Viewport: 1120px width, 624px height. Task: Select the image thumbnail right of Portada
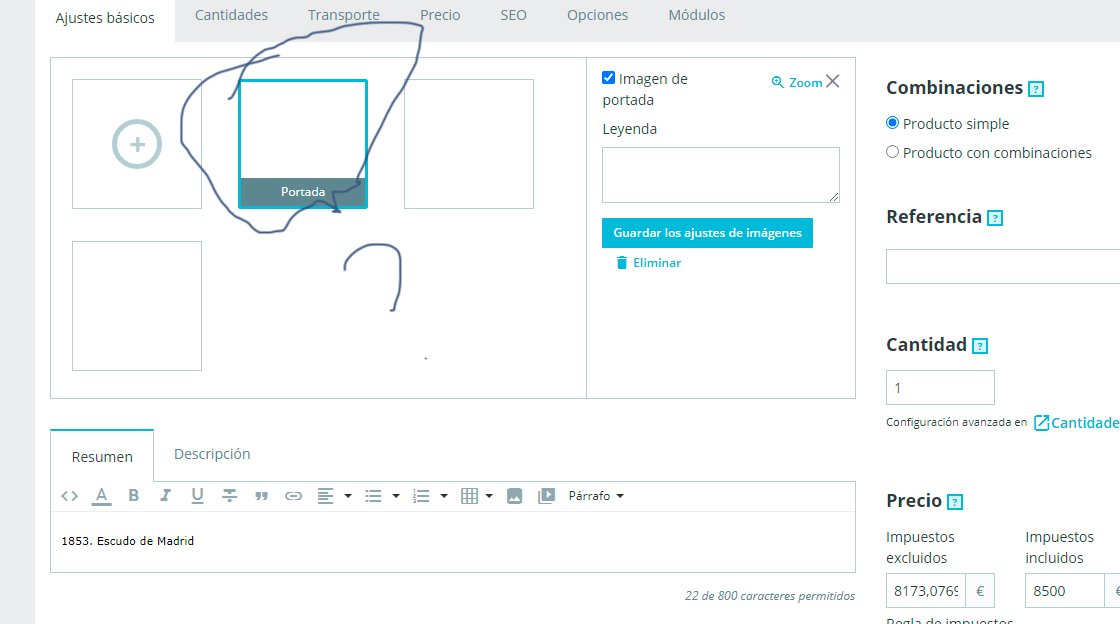(469, 144)
